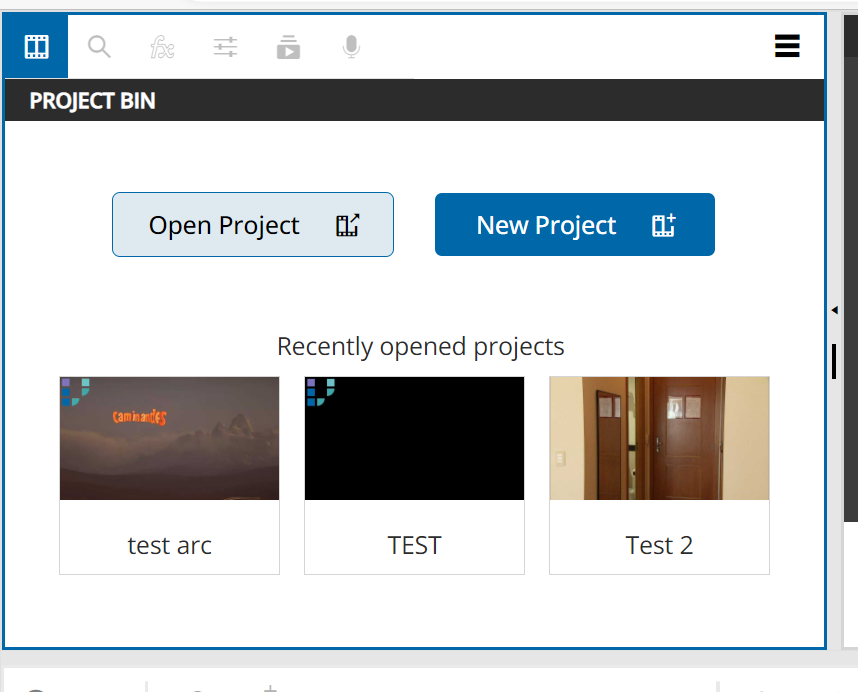This screenshot has height=692, width=858.
Task: Click the open-project icon inside Open Project
Action: [x=347, y=225]
